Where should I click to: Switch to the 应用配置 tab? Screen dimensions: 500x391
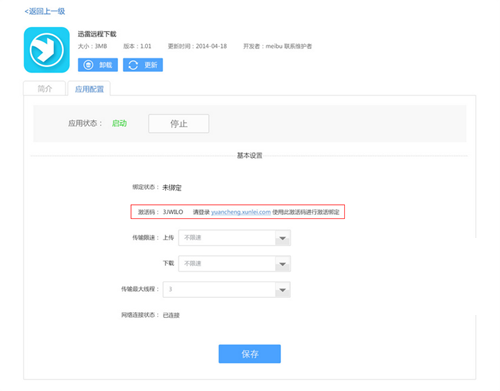[89, 89]
